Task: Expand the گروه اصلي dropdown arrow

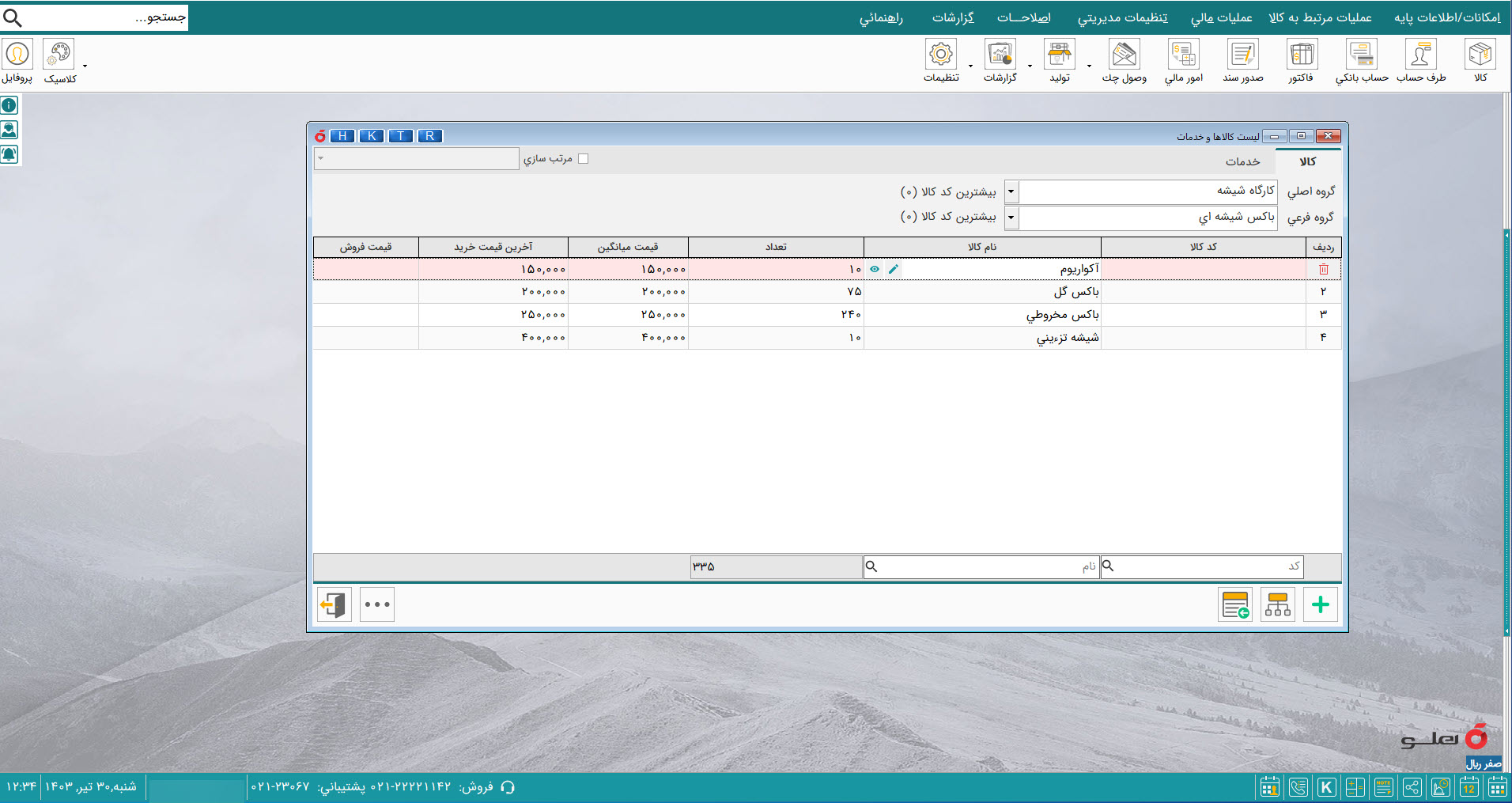Action: [1011, 192]
